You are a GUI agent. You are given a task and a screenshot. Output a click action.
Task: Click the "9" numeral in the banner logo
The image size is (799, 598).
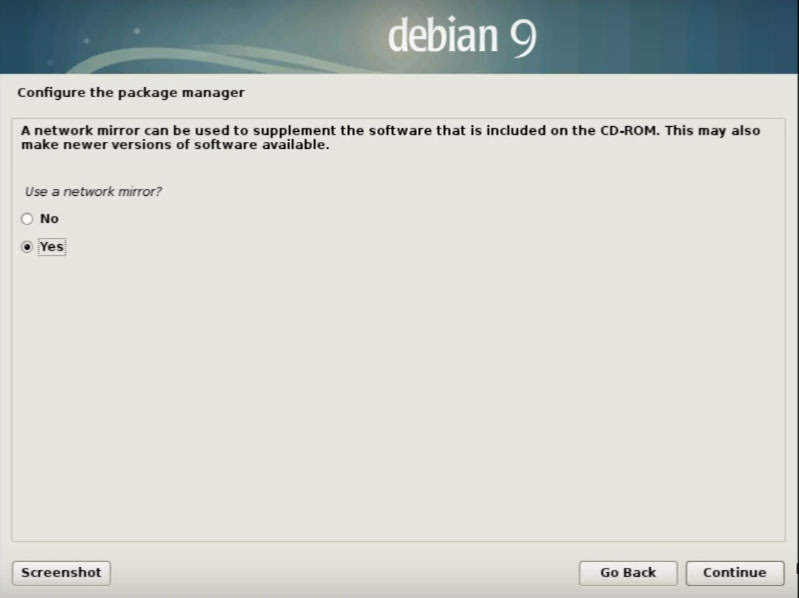[x=523, y=39]
